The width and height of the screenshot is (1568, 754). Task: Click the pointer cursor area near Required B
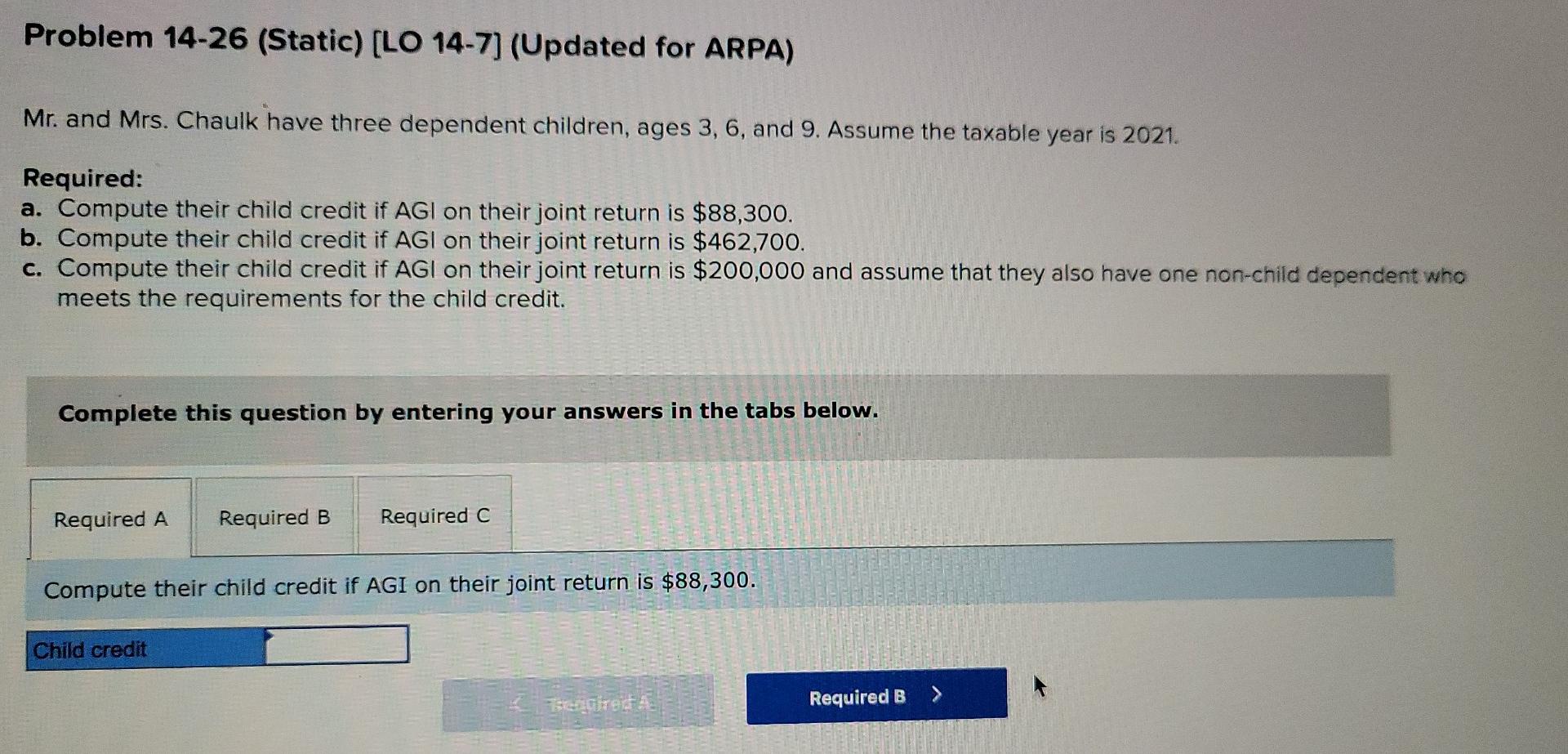point(1040,689)
